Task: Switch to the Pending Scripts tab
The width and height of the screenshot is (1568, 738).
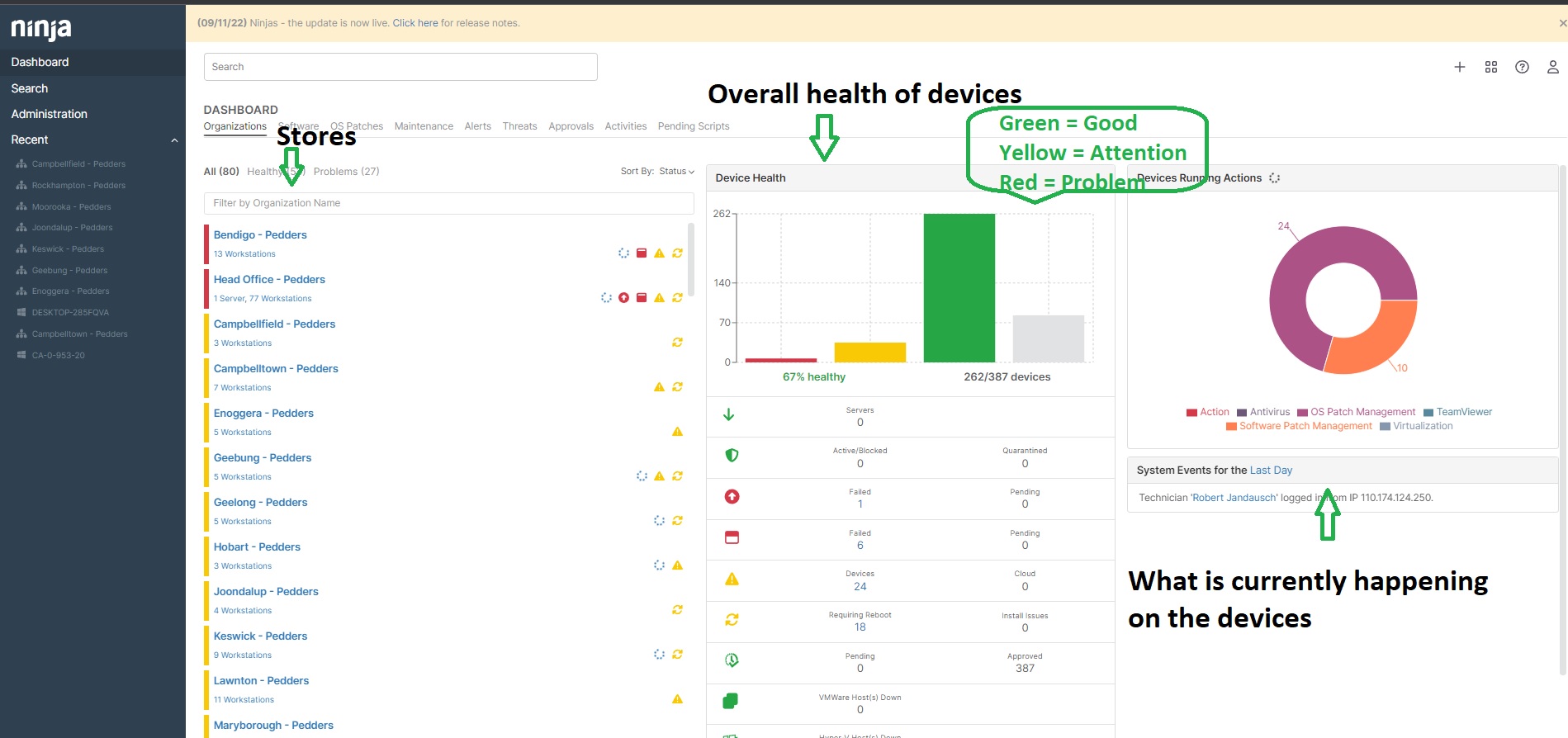Action: coord(694,126)
